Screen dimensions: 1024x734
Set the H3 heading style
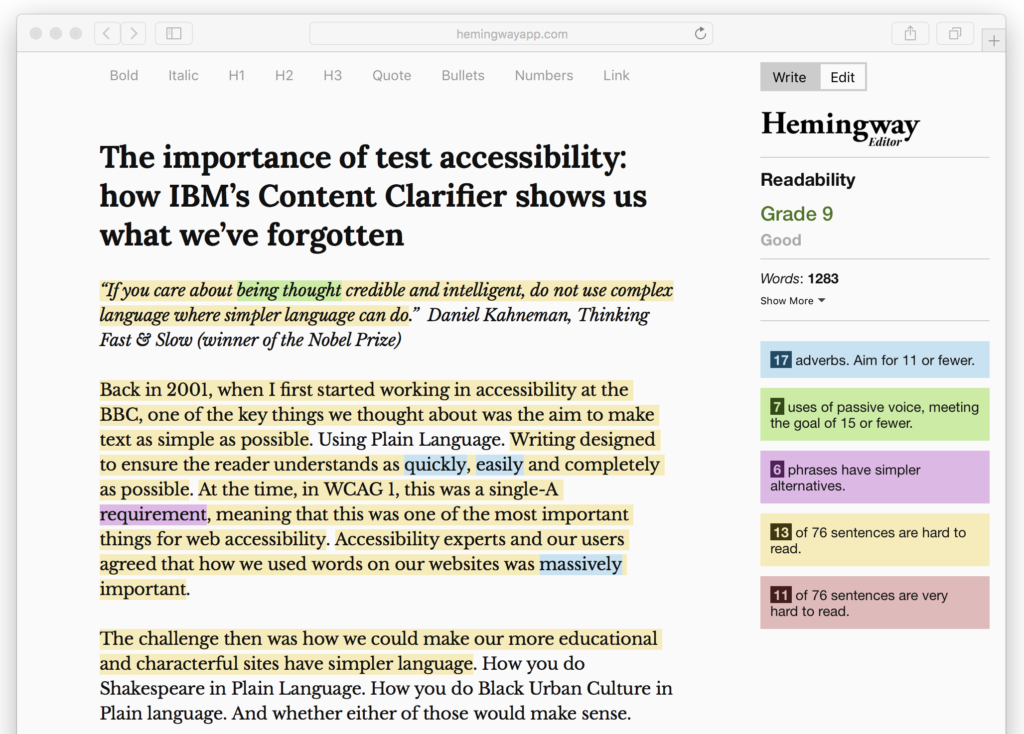coord(332,76)
